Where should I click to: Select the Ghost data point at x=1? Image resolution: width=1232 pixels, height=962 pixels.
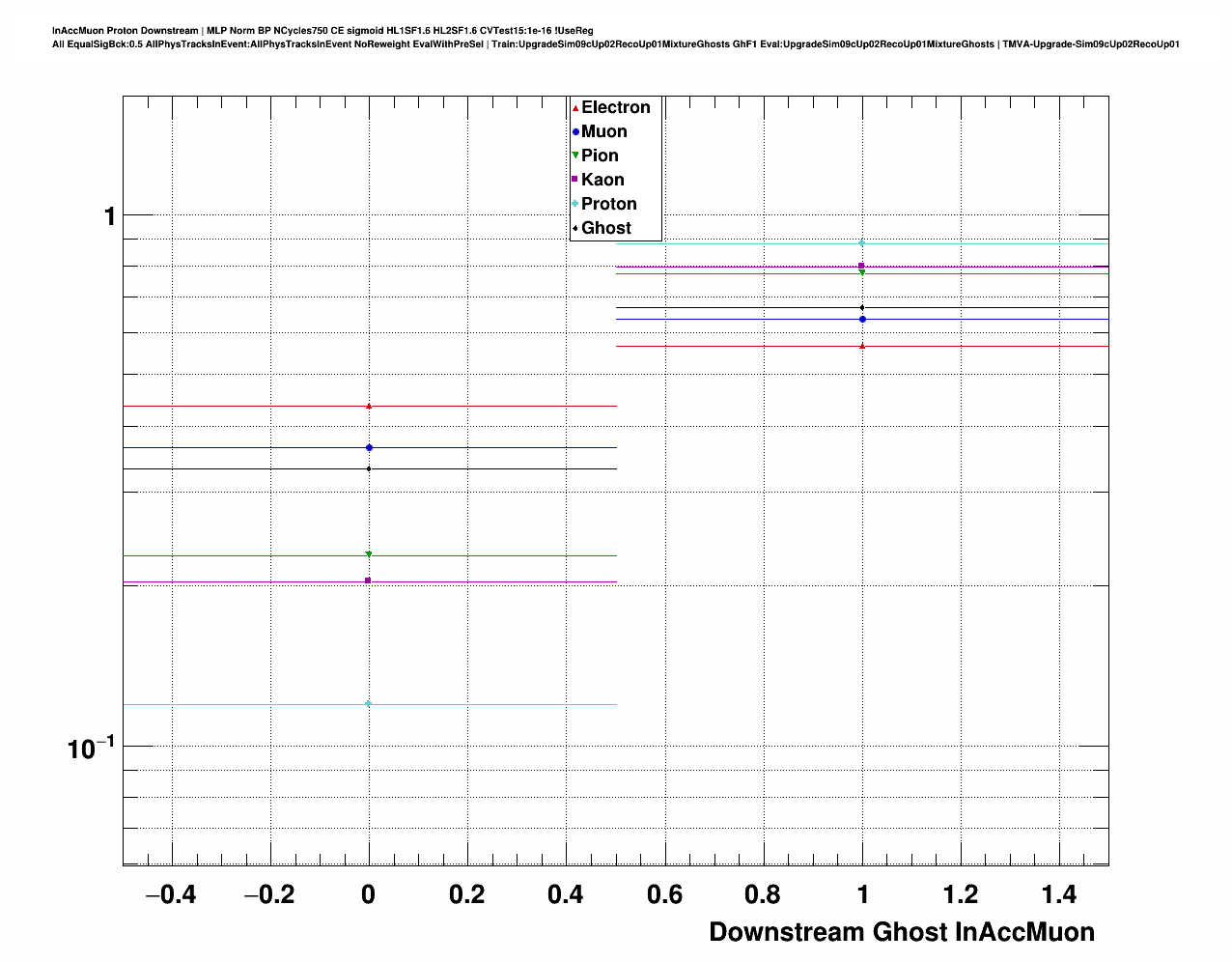[x=862, y=307]
